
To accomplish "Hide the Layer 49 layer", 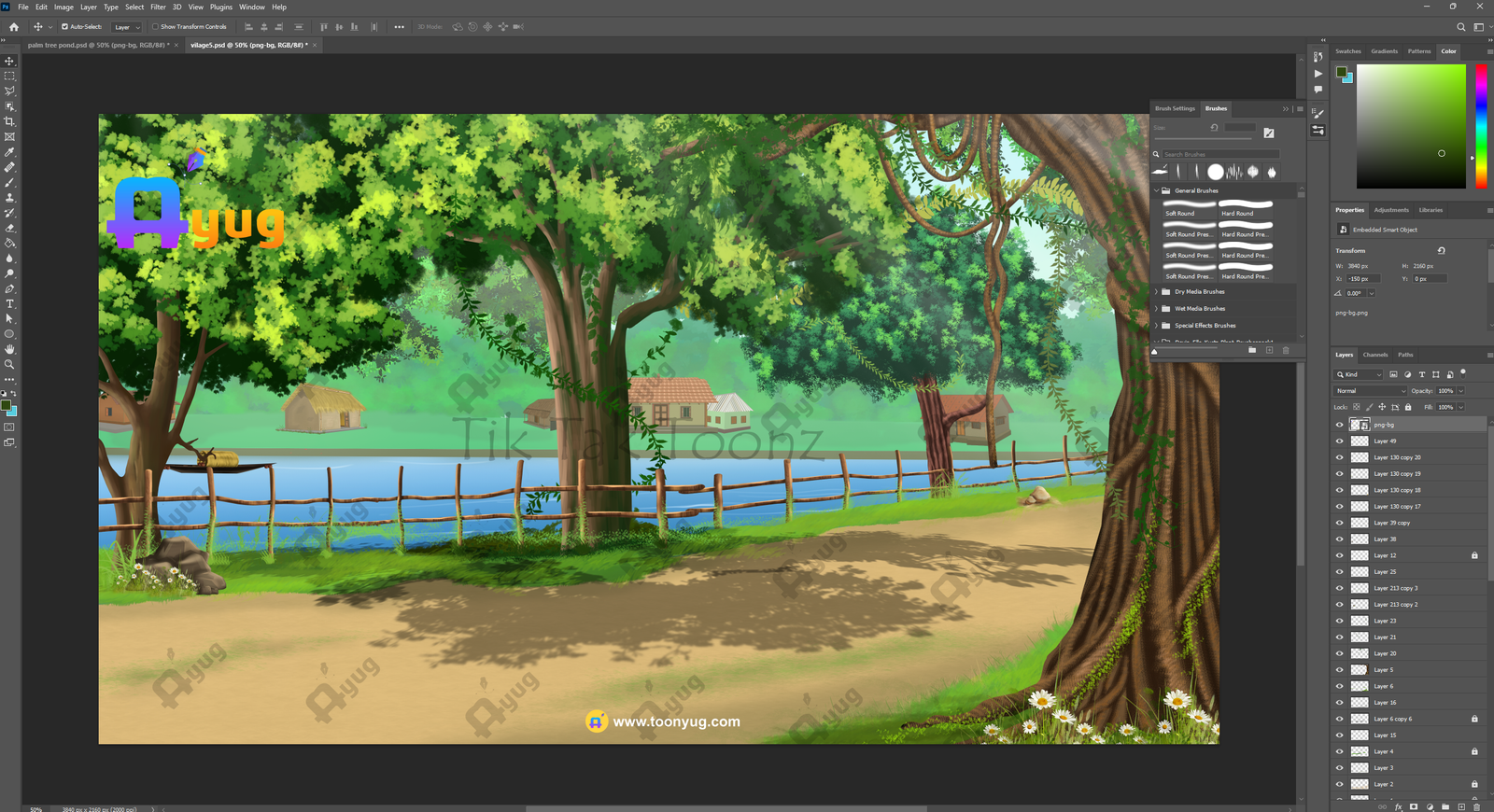I will coord(1339,441).
